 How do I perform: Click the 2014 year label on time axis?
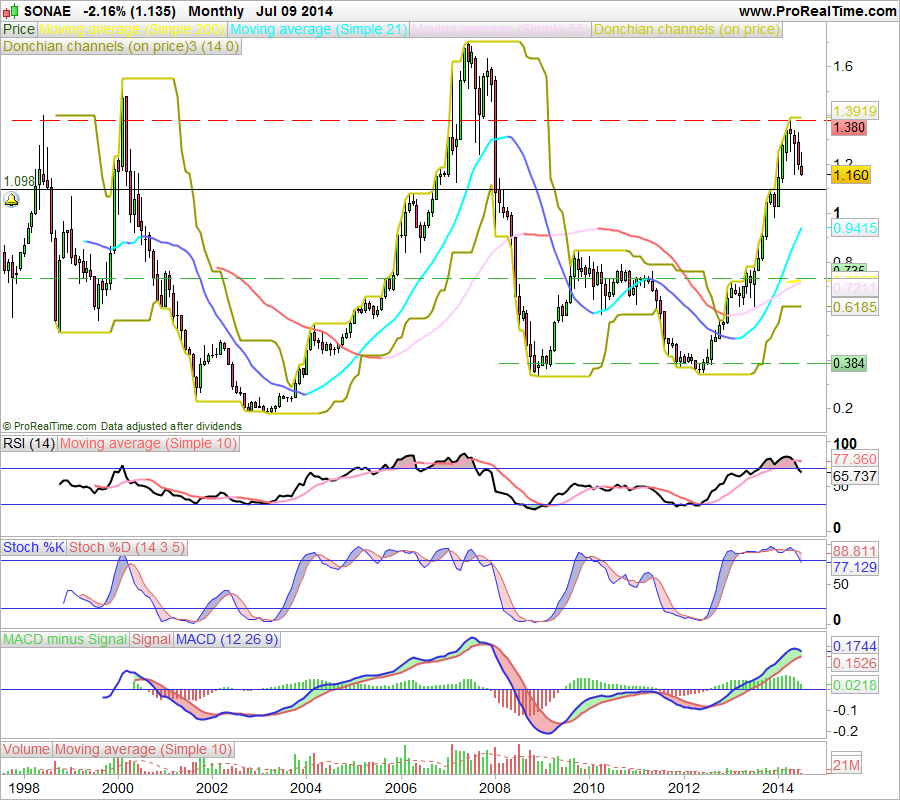point(778,789)
